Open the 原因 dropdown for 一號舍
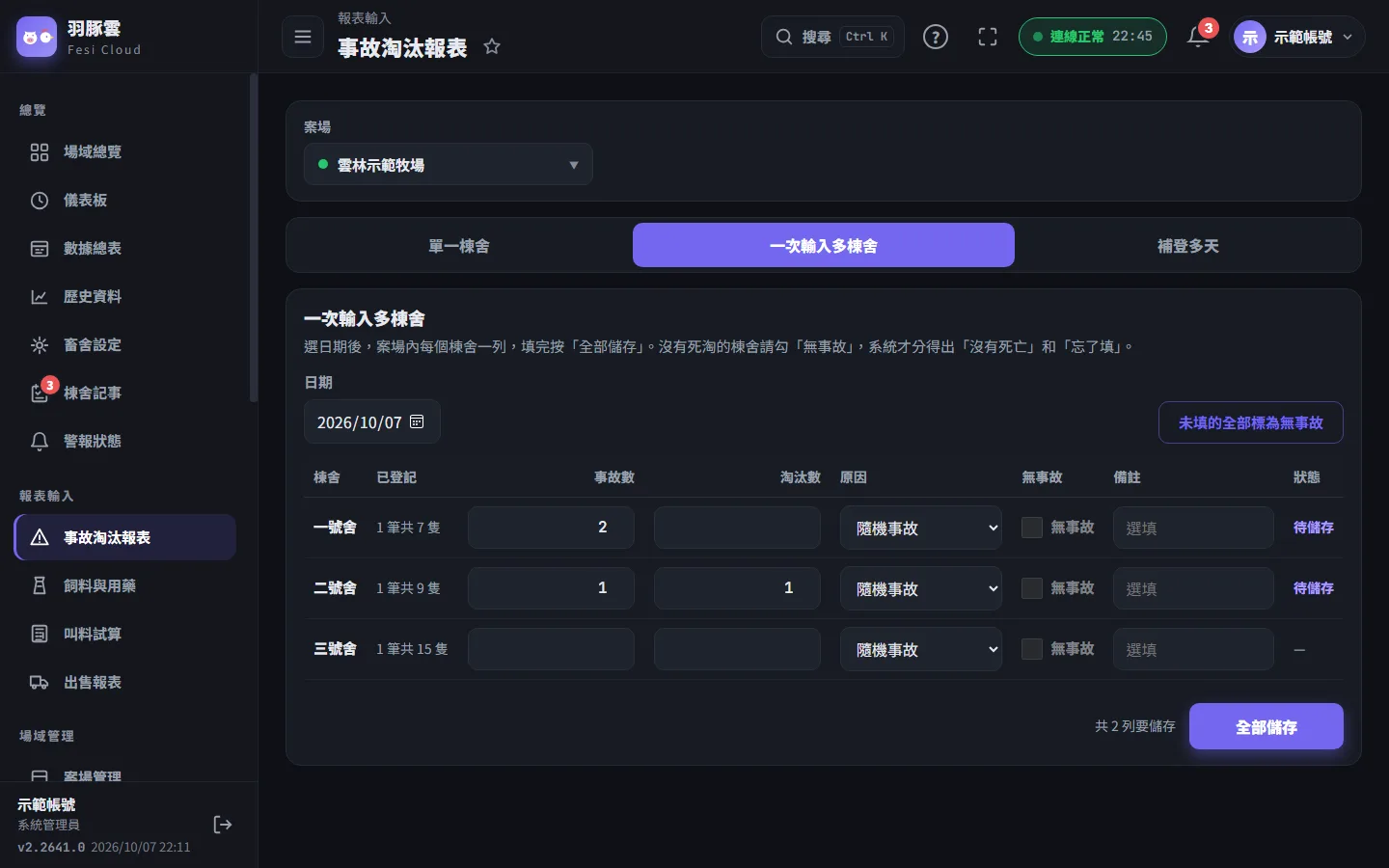 [x=921, y=528]
